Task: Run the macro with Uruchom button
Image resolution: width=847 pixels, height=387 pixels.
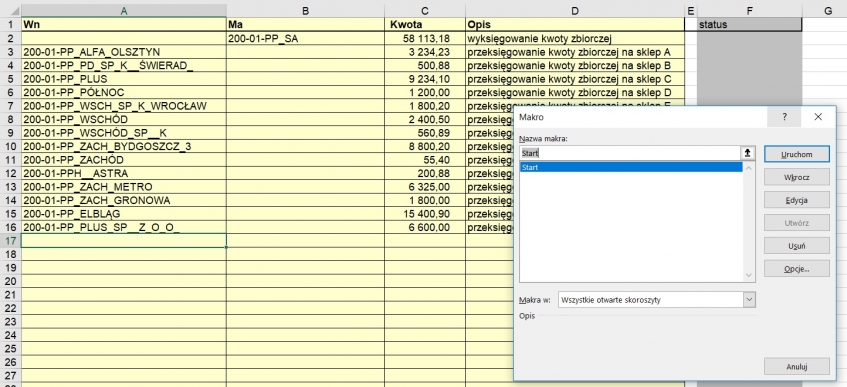Action: [796, 154]
